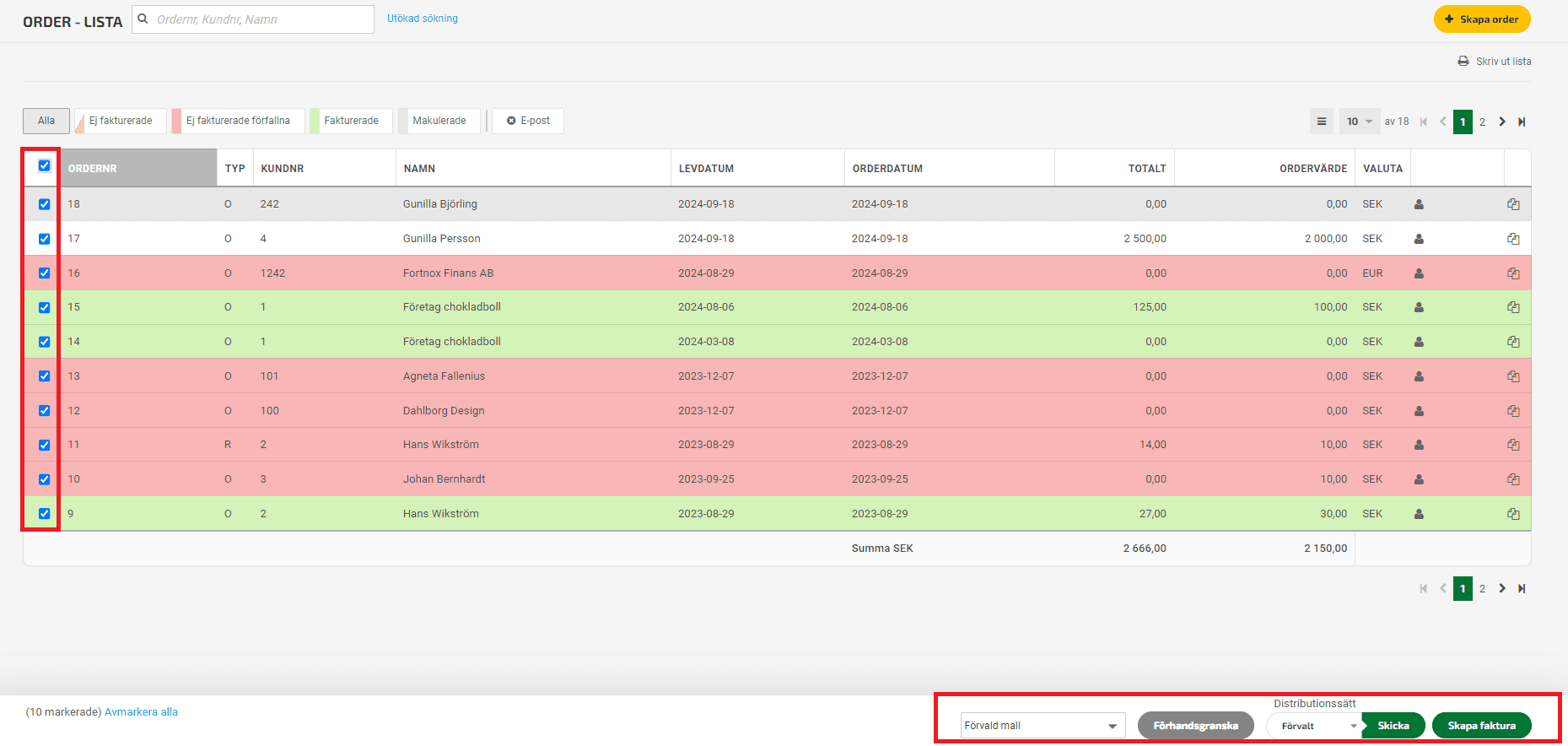Copy order 11 using copy icon
The width and height of the screenshot is (1568, 746).
click(x=1513, y=445)
